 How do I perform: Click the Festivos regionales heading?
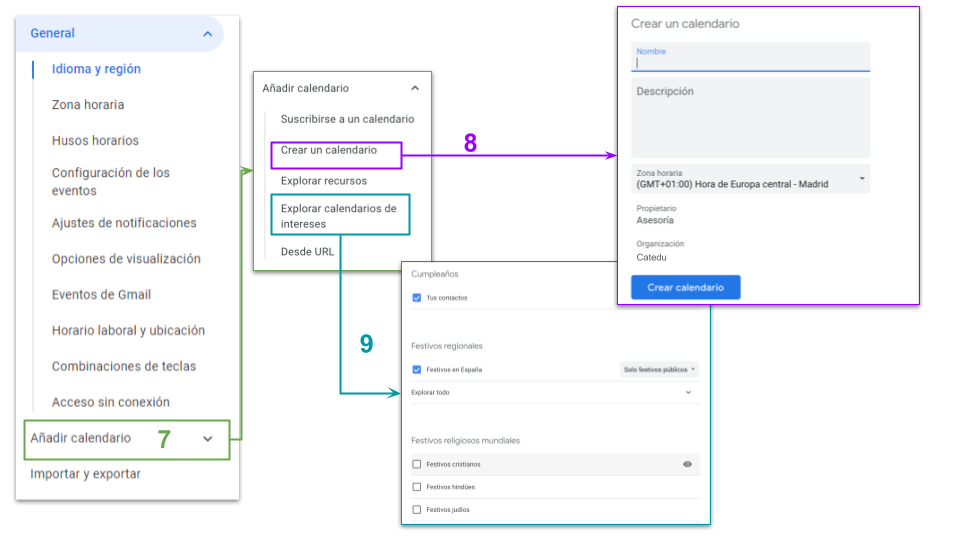coord(446,346)
